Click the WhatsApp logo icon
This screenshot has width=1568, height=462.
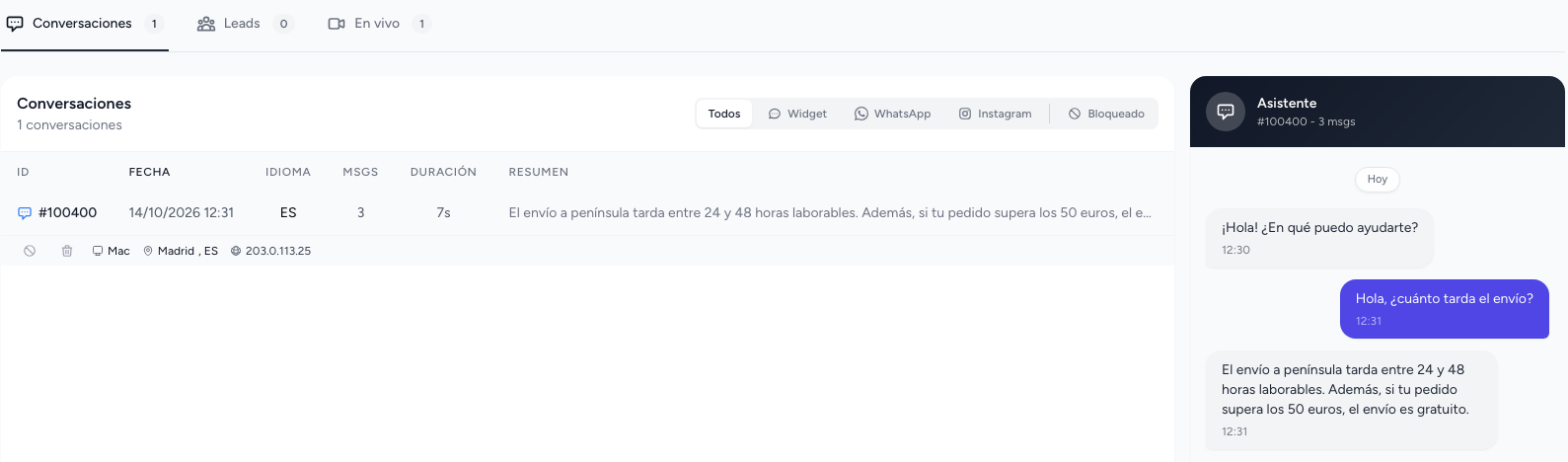pyautogui.click(x=861, y=114)
